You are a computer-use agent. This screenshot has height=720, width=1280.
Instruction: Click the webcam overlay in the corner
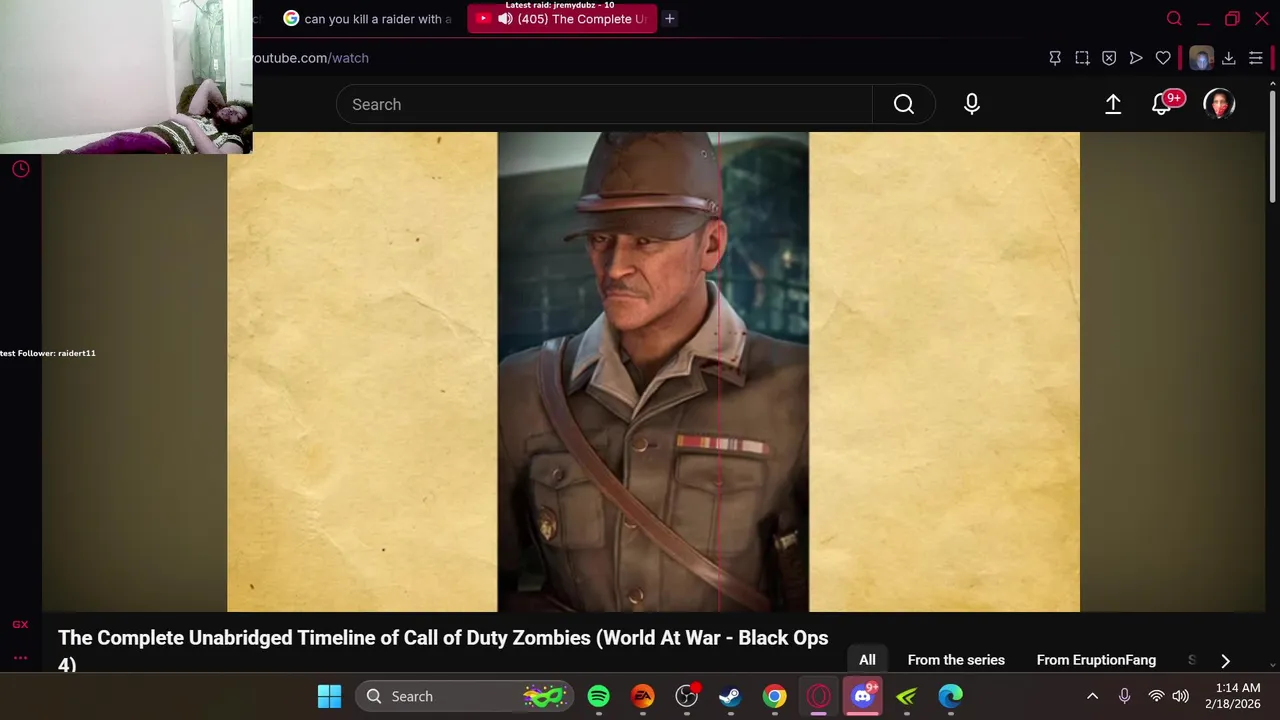click(x=126, y=77)
